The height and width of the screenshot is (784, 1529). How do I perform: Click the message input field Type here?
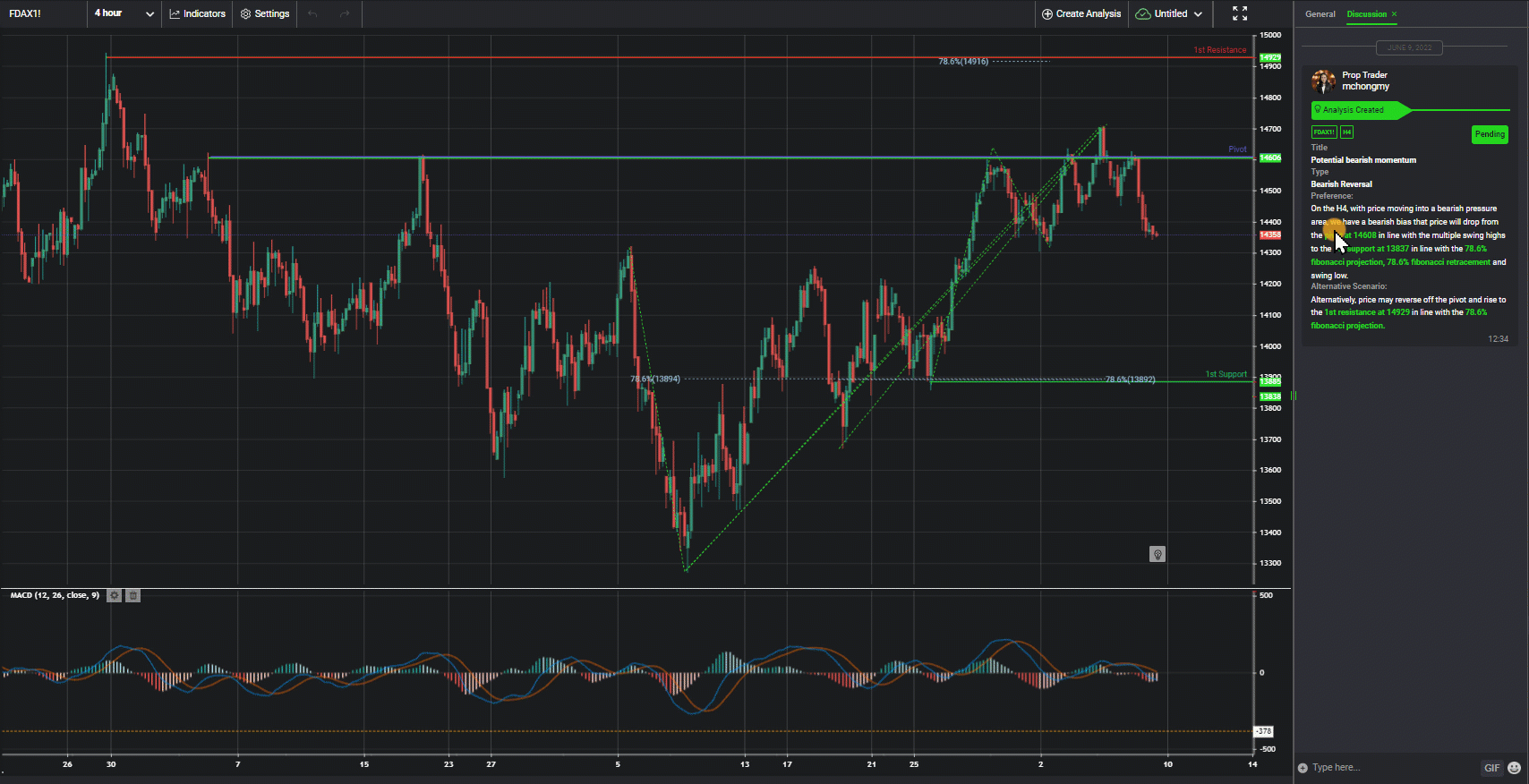click(1392, 768)
